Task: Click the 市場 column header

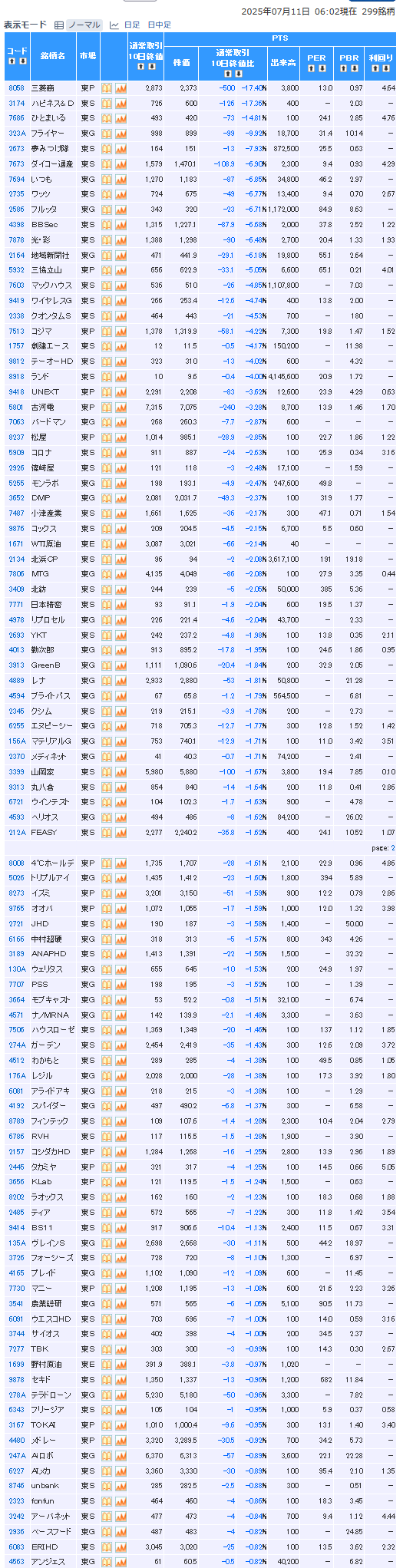Action: (x=88, y=56)
